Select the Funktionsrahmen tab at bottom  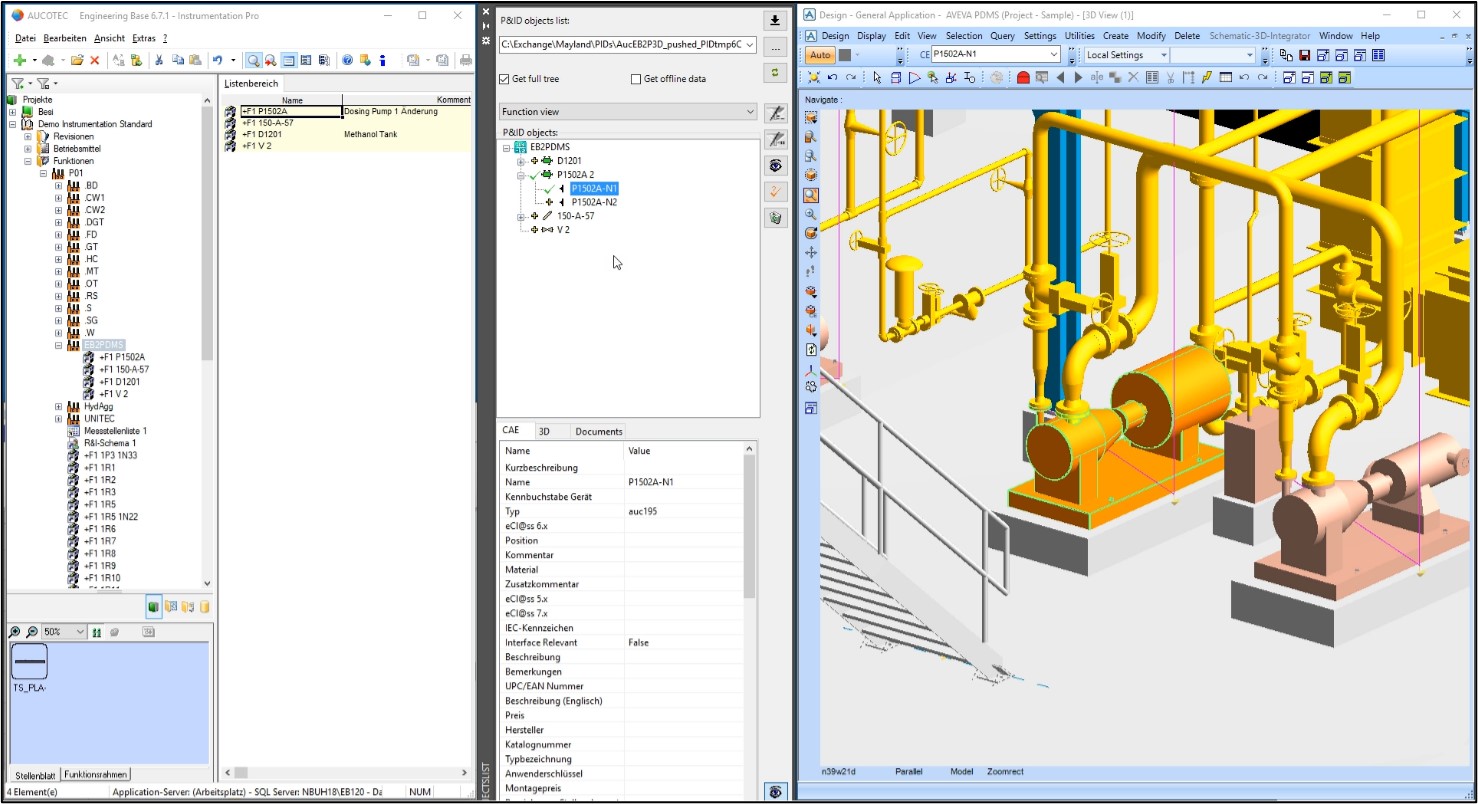95,775
